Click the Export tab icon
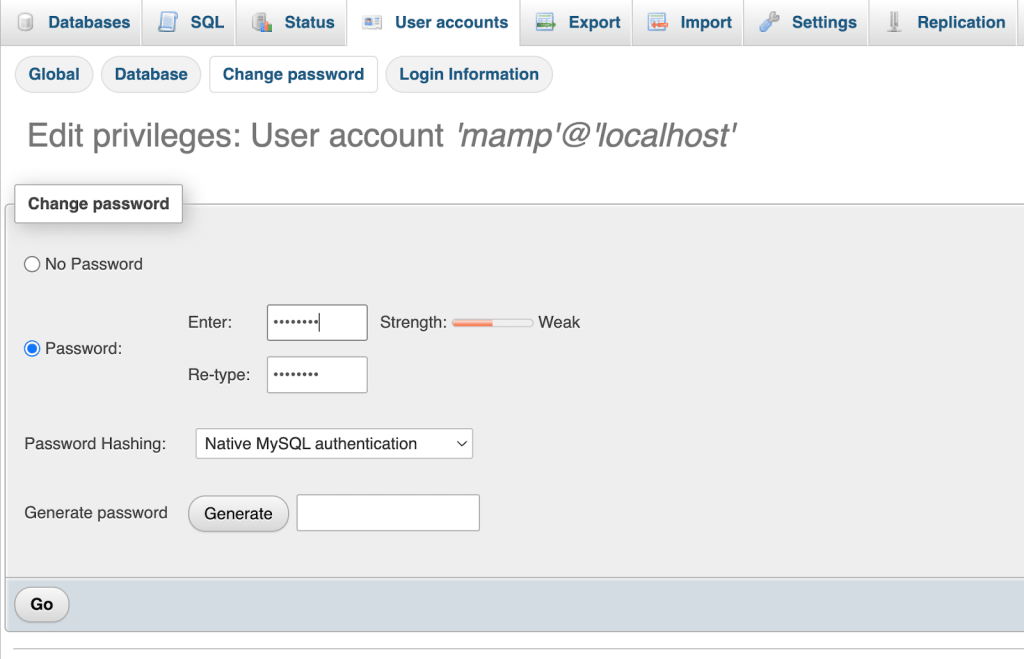Image resolution: width=1024 pixels, height=659 pixels. 546,22
